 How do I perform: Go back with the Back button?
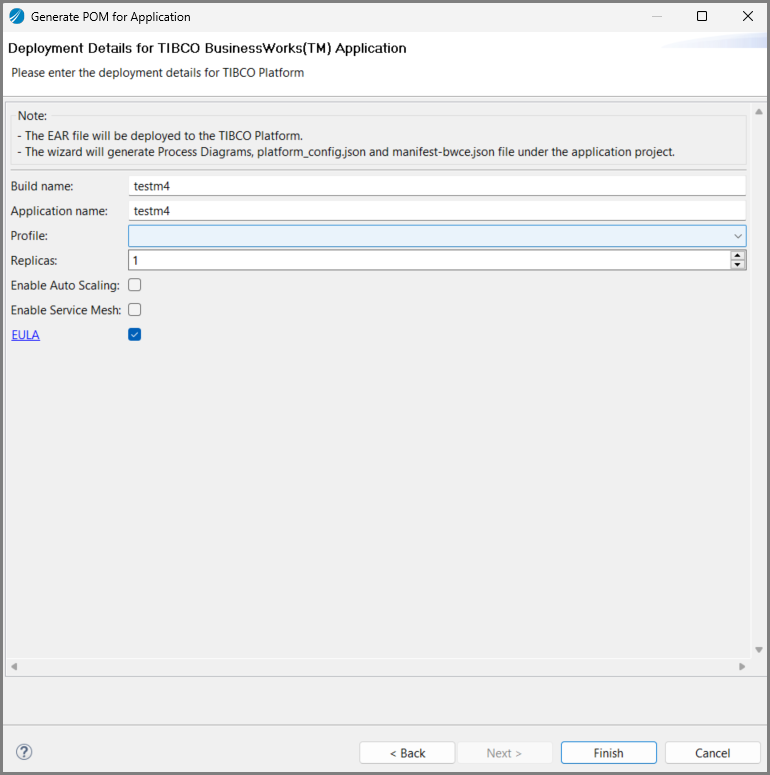[x=407, y=753]
